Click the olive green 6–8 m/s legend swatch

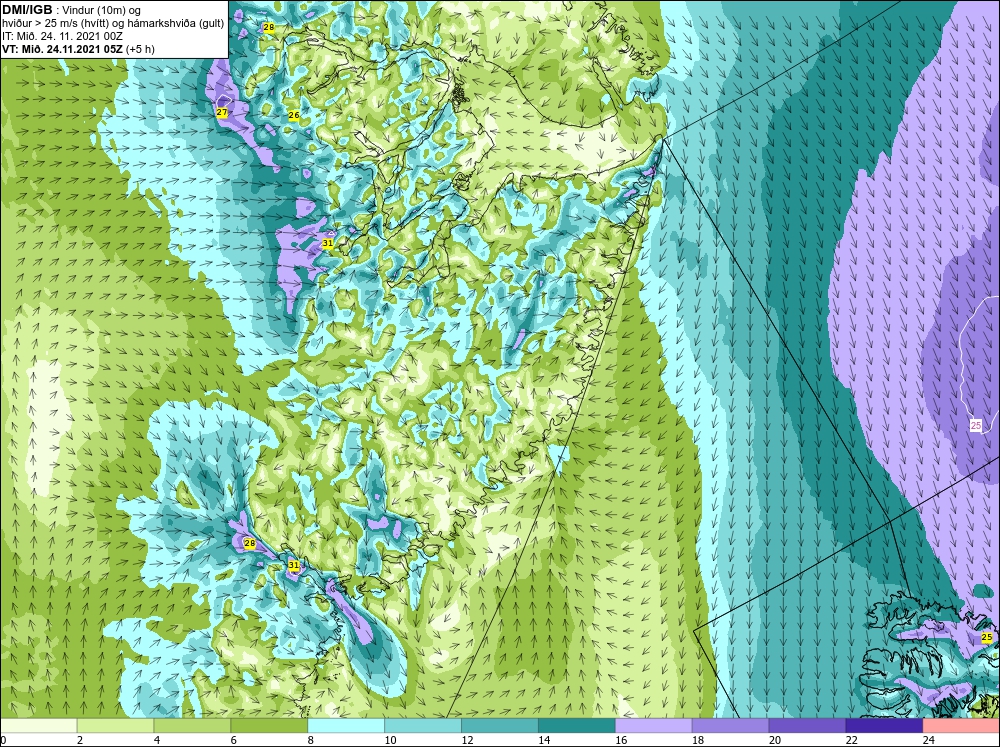point(269,725)
